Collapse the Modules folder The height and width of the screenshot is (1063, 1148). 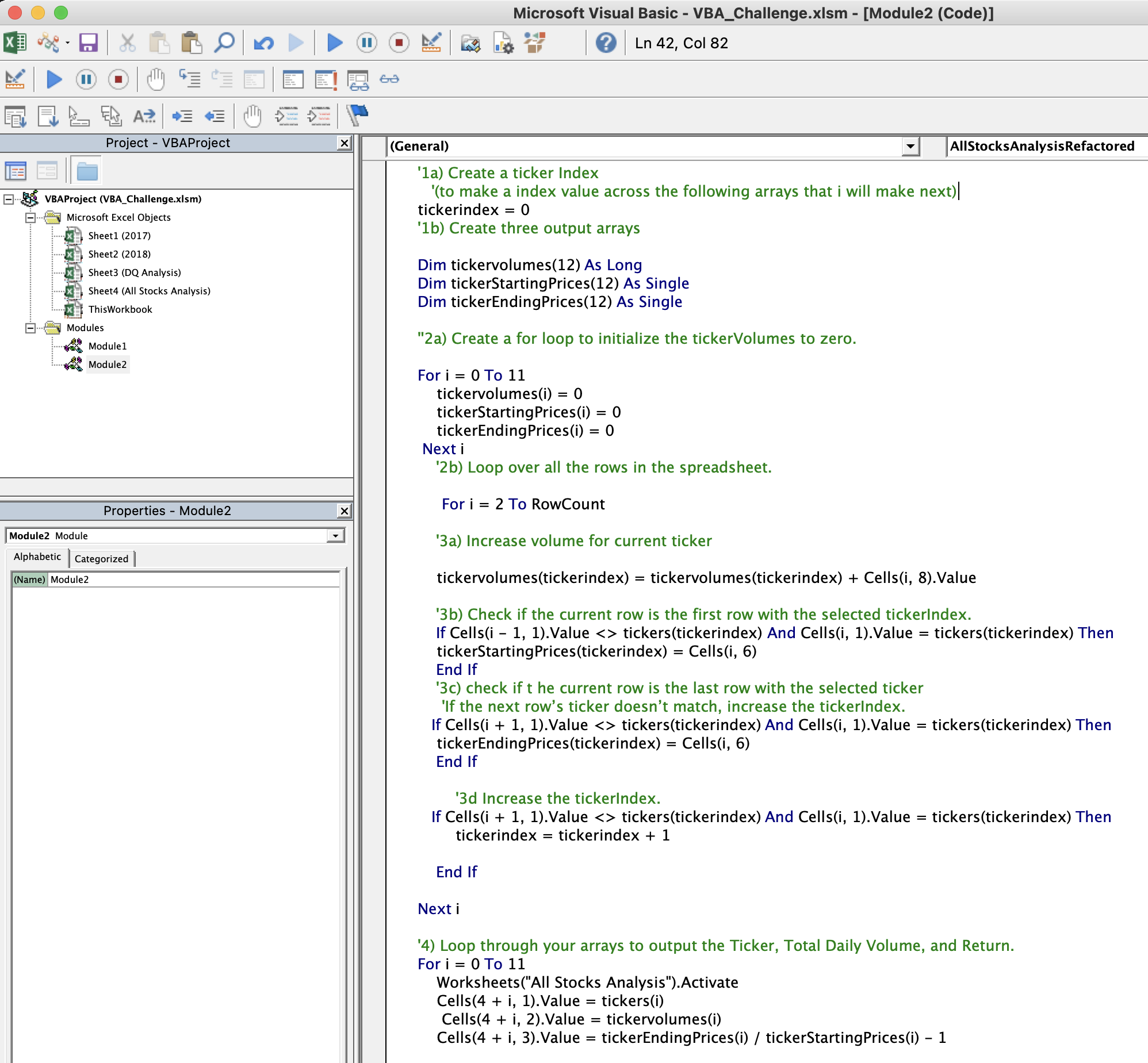(x=30, y=328)
